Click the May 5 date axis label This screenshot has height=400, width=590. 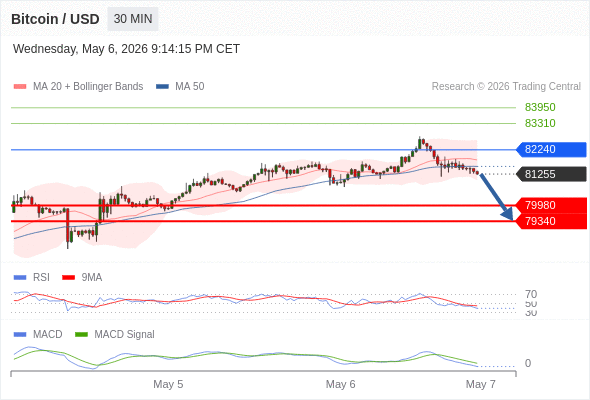coord(168,384)
